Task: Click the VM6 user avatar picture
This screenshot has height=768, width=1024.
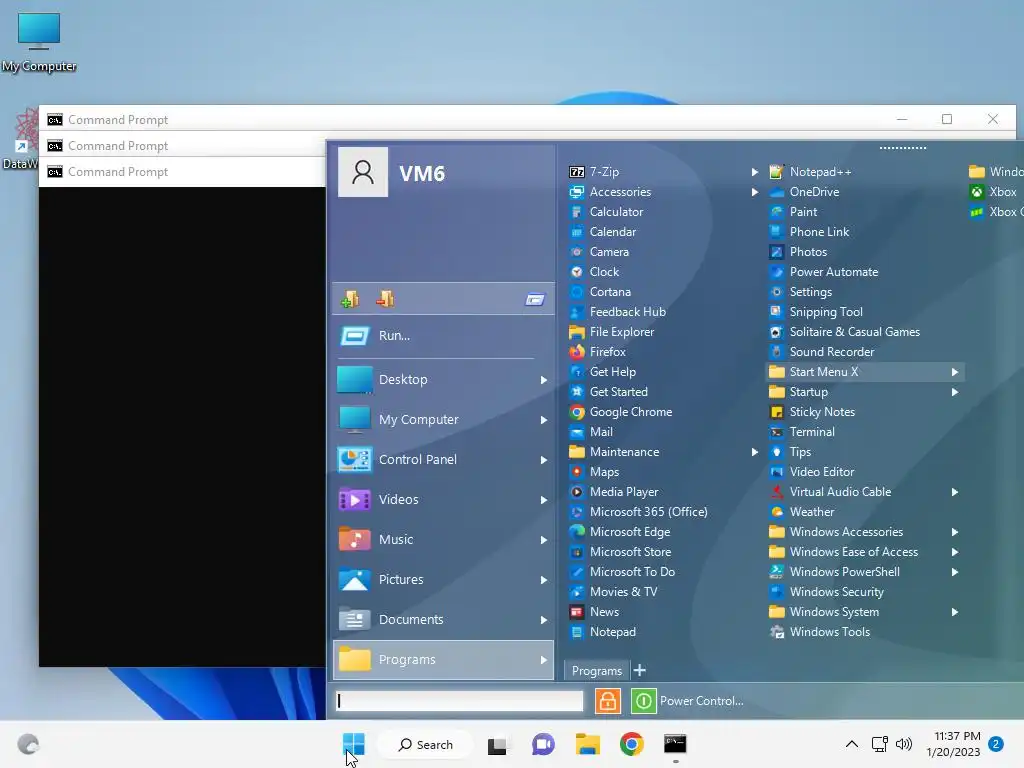Action: coord(363,172)
